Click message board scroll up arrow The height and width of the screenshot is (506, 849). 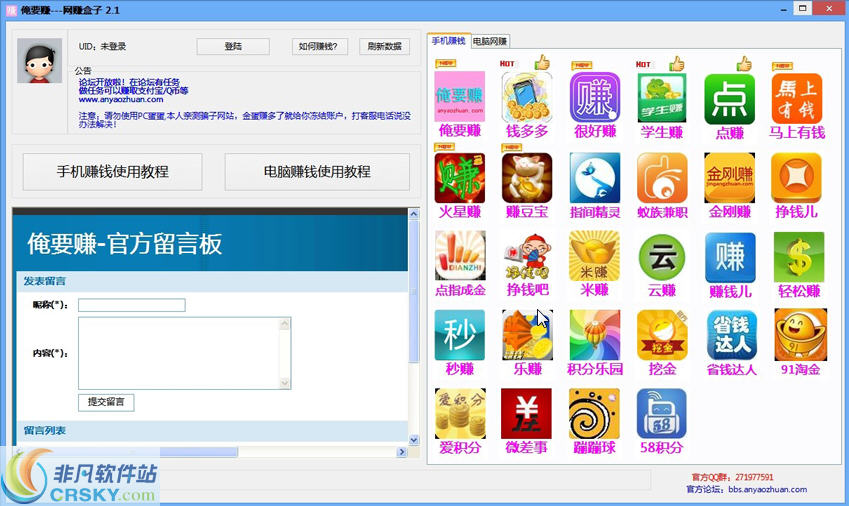click(x=414, y=214)
